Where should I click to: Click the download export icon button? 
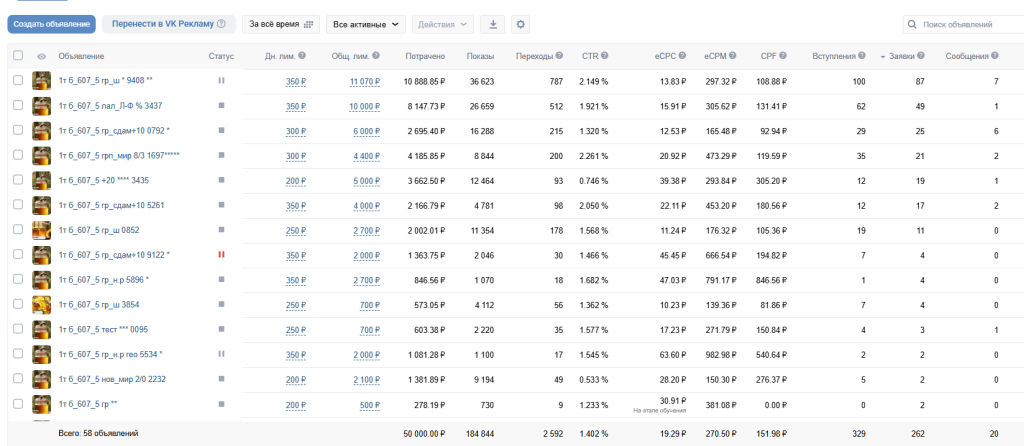(492, 24)
